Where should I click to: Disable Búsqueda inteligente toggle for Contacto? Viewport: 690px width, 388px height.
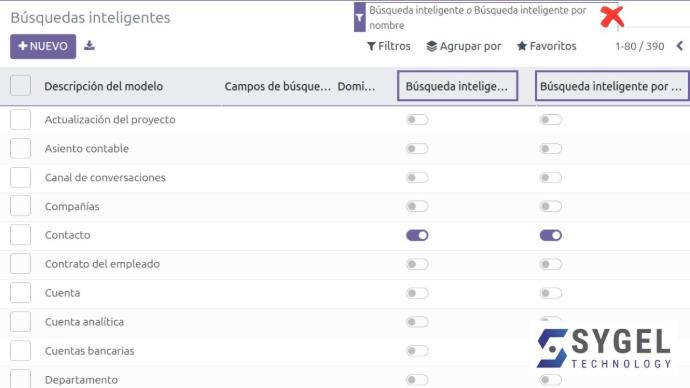(417, 235)
